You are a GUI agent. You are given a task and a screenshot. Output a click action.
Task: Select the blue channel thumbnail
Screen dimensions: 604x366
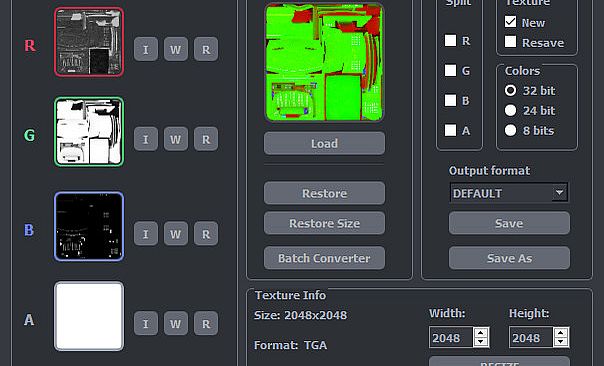(89, 227)
